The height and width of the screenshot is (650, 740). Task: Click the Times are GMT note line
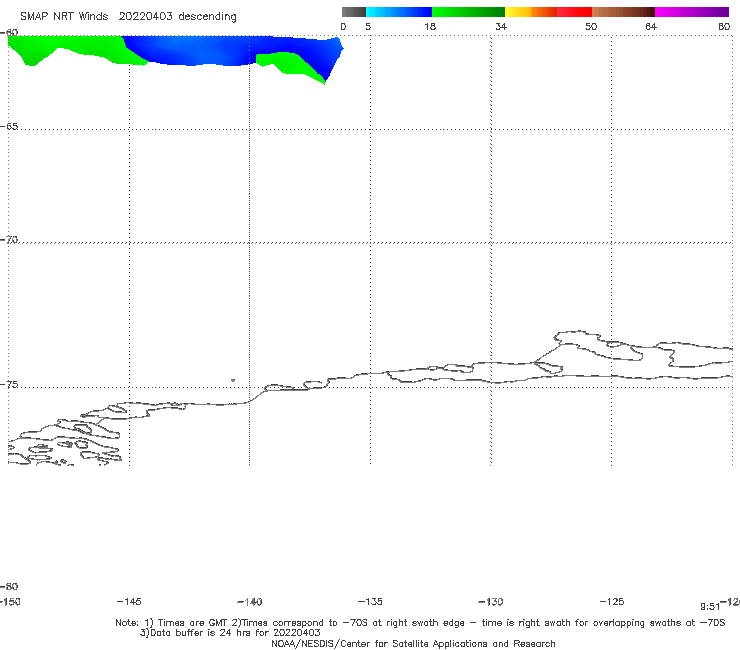[x=420, y=623]
